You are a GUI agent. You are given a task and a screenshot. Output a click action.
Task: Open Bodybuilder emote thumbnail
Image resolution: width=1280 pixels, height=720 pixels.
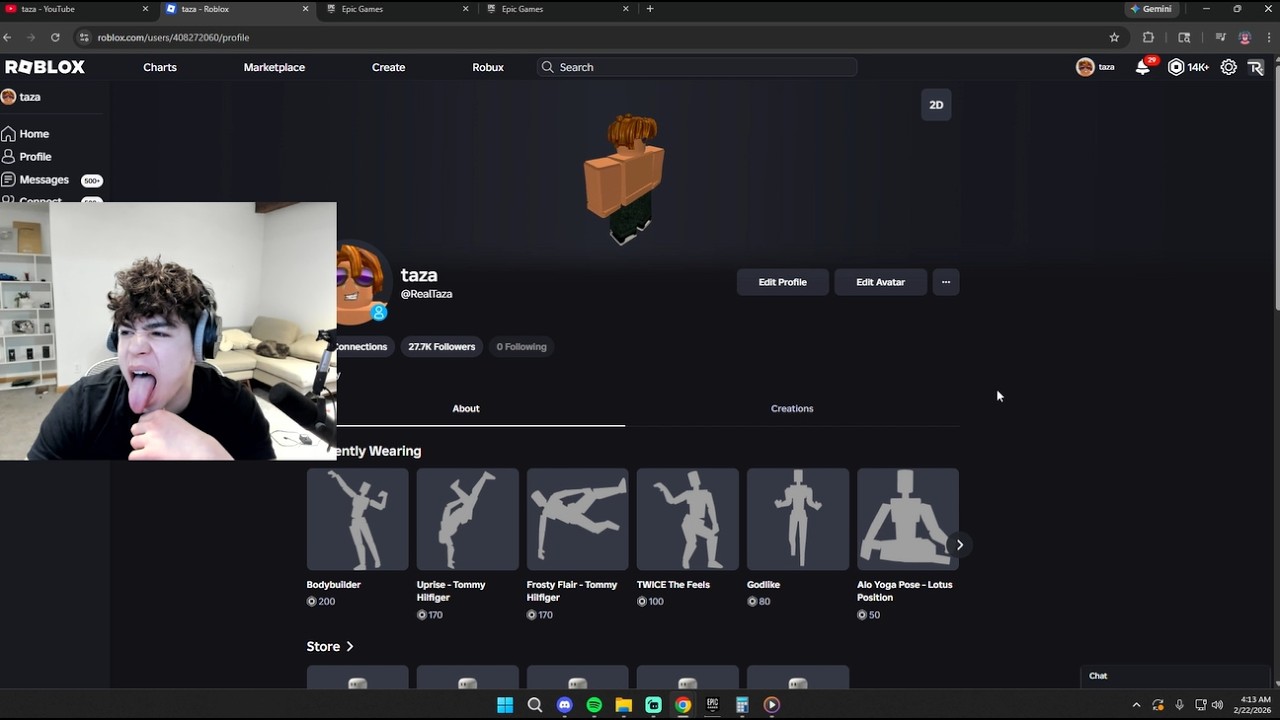357,519
